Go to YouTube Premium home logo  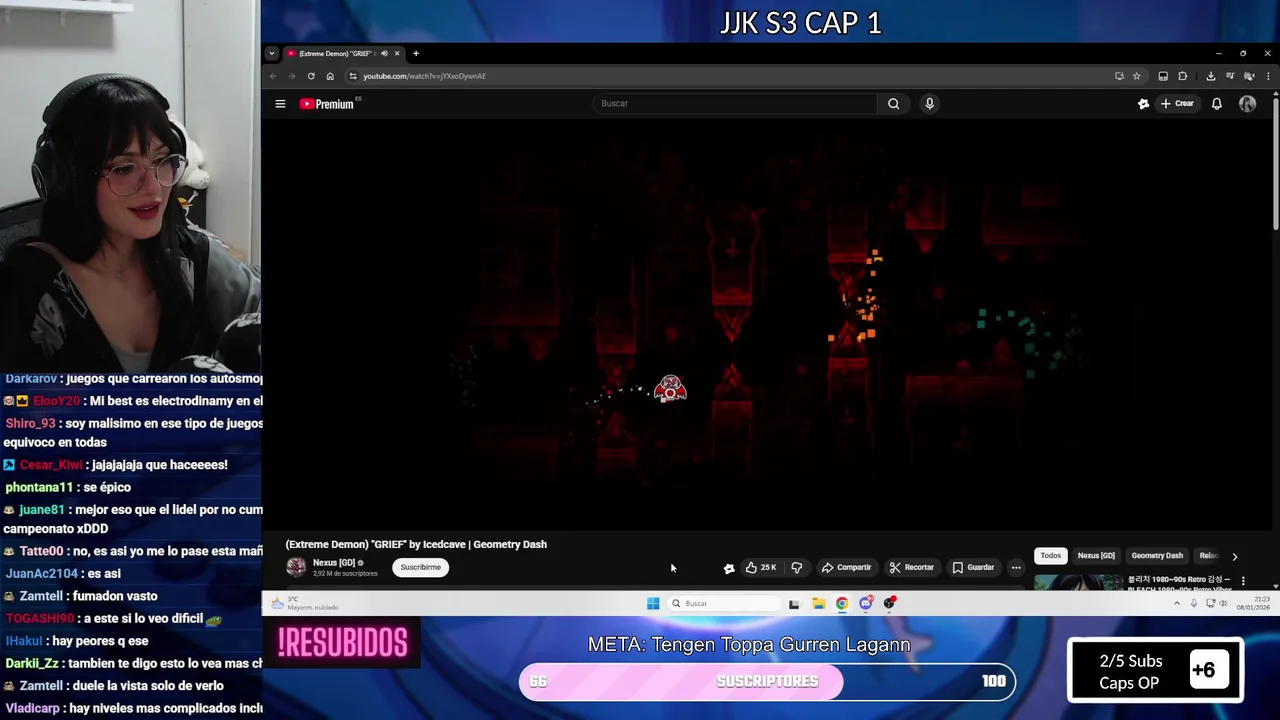[x=328, y=104]
